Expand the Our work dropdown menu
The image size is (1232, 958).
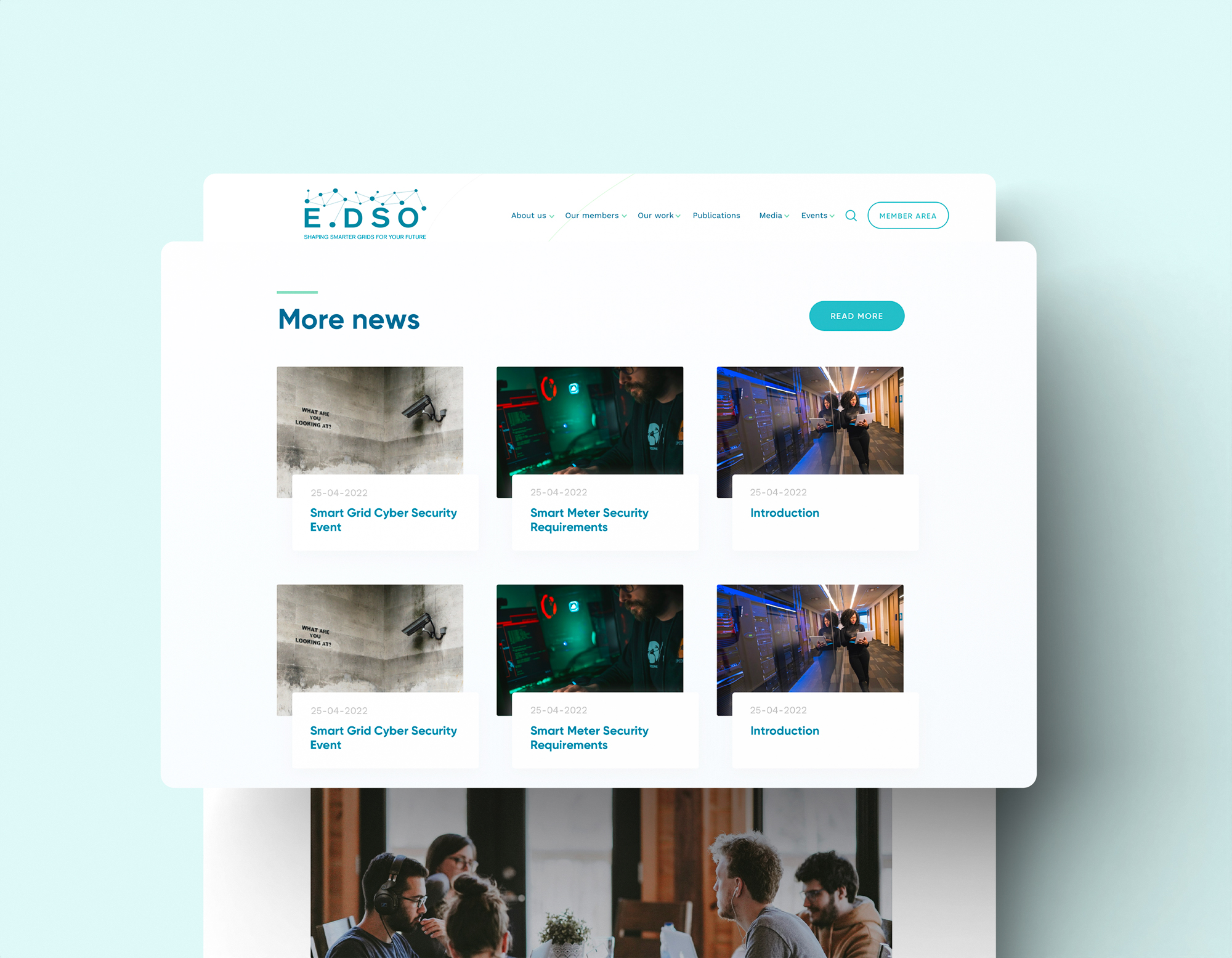click(656, 215)
